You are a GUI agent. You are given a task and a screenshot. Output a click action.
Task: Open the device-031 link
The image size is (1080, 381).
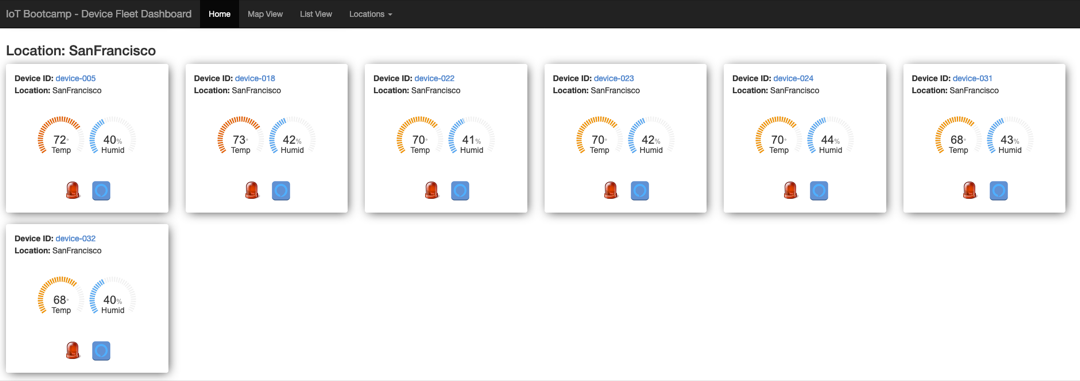[973, 79]
